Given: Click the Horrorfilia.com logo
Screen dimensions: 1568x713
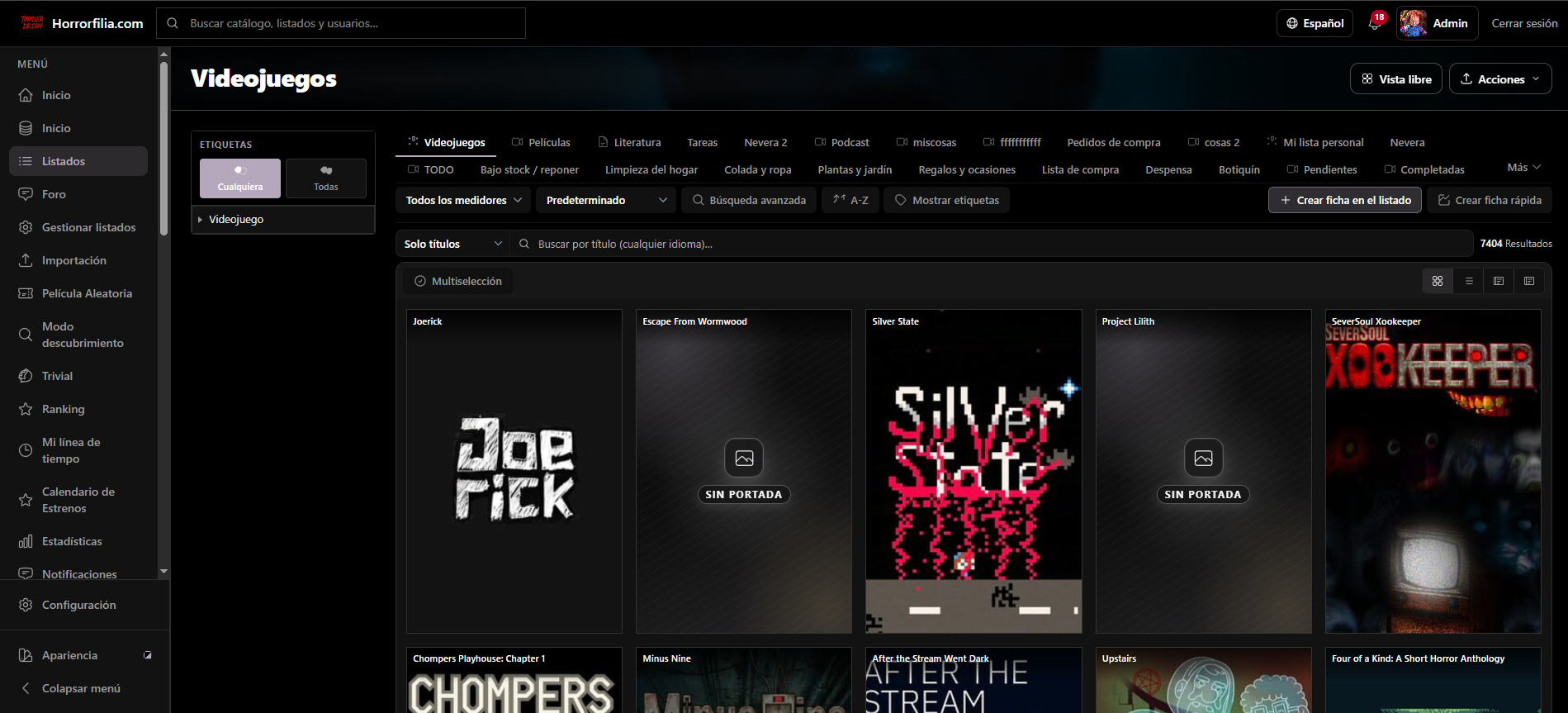Looking at the screenshot, I should [82, 23].
